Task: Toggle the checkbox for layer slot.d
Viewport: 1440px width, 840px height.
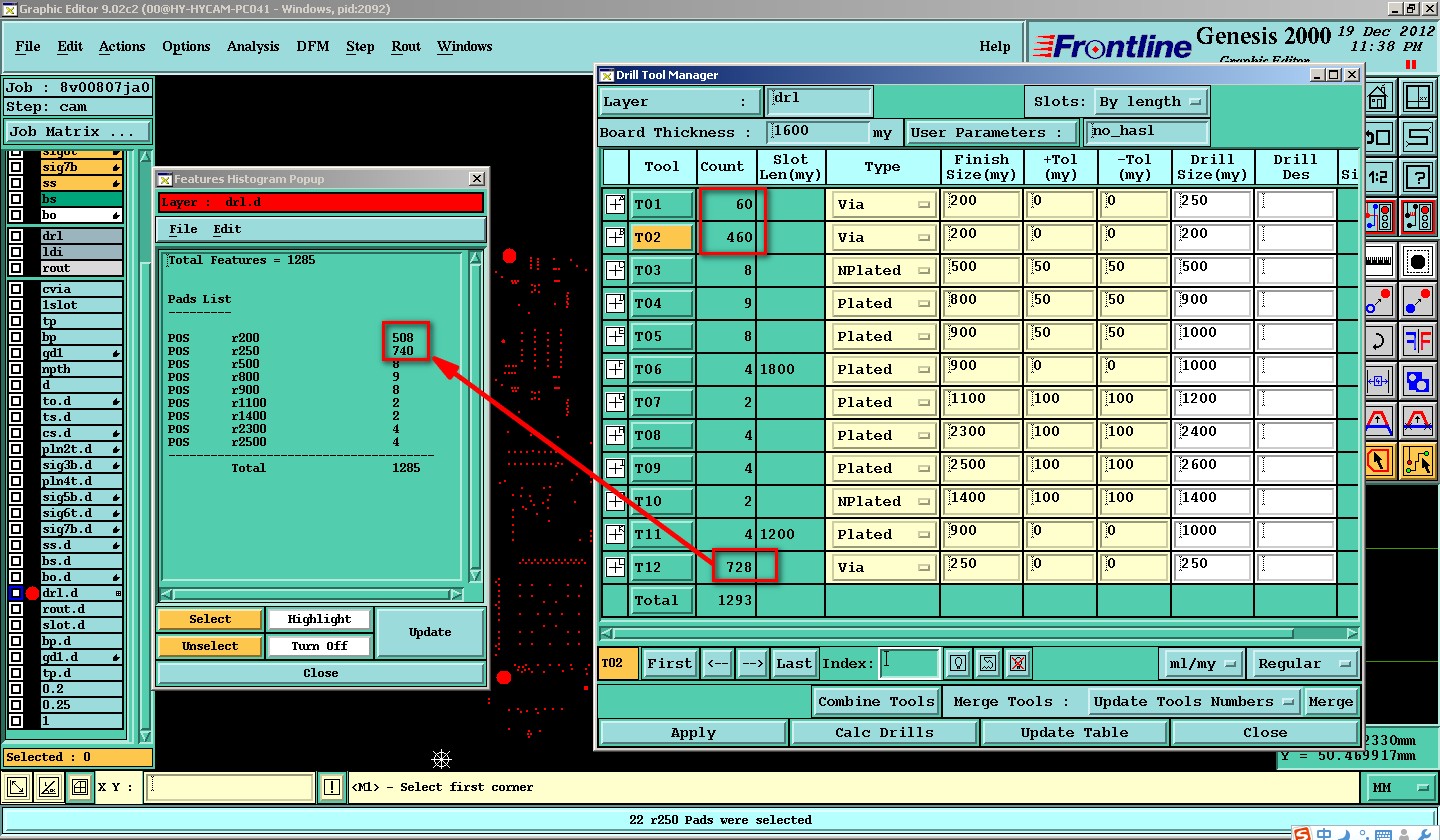Action: click(x=16, y=625)
